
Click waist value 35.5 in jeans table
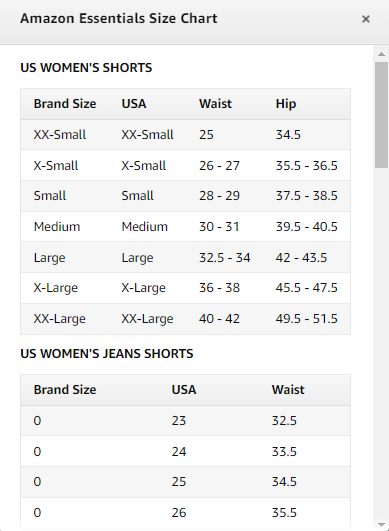tap(284, 513)
